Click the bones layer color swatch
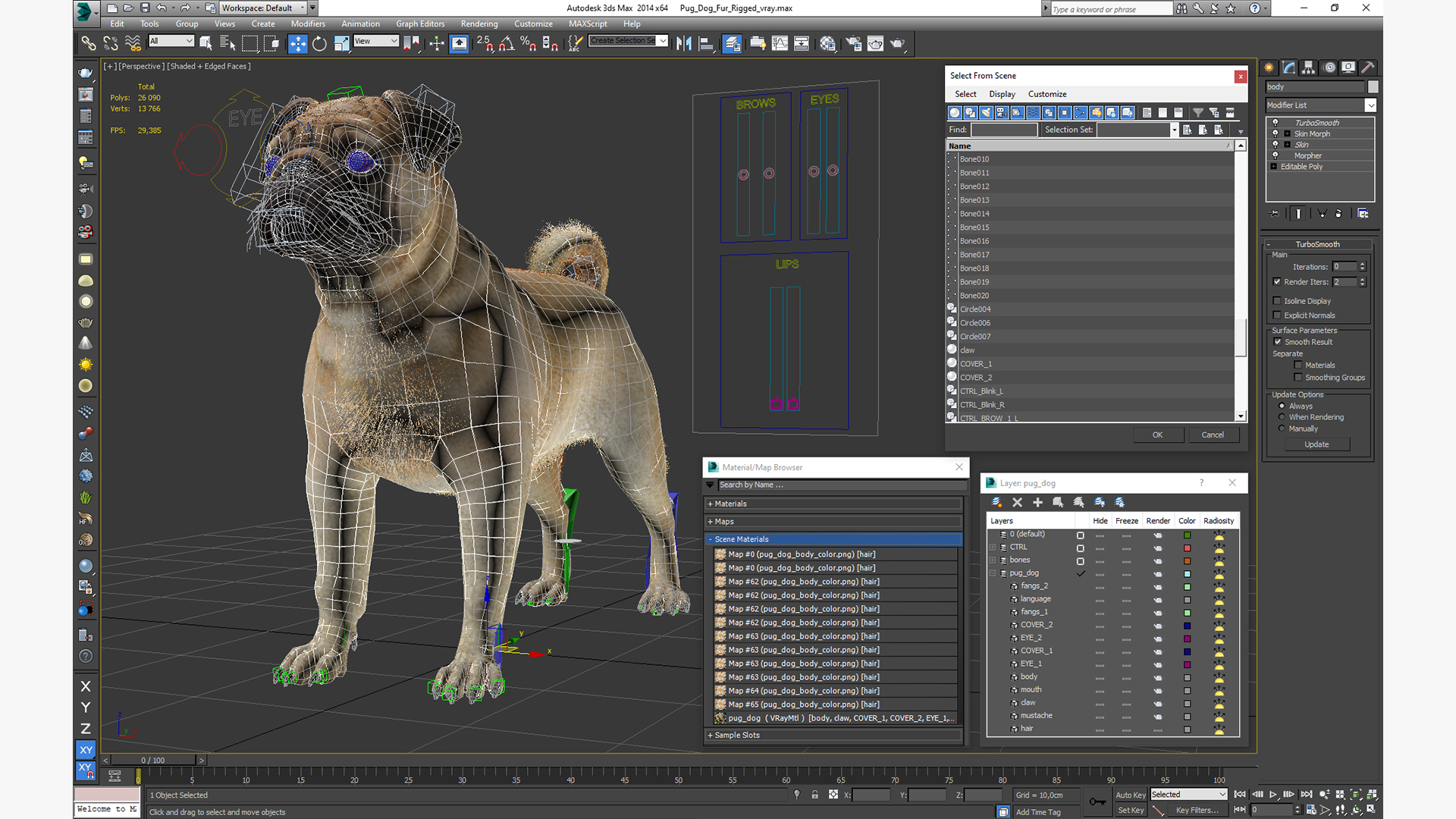The width and height of the screenshot is (1456, 819). [1188, 561]
